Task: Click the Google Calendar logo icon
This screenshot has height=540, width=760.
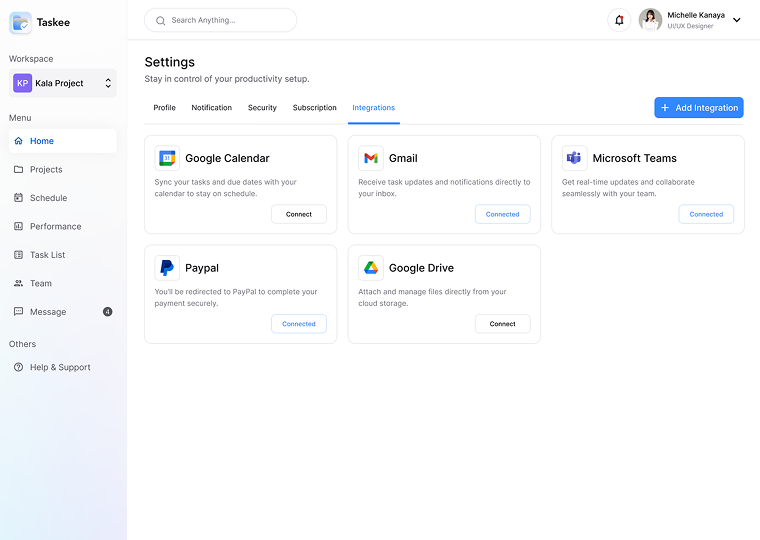Action: click(167, 158)
